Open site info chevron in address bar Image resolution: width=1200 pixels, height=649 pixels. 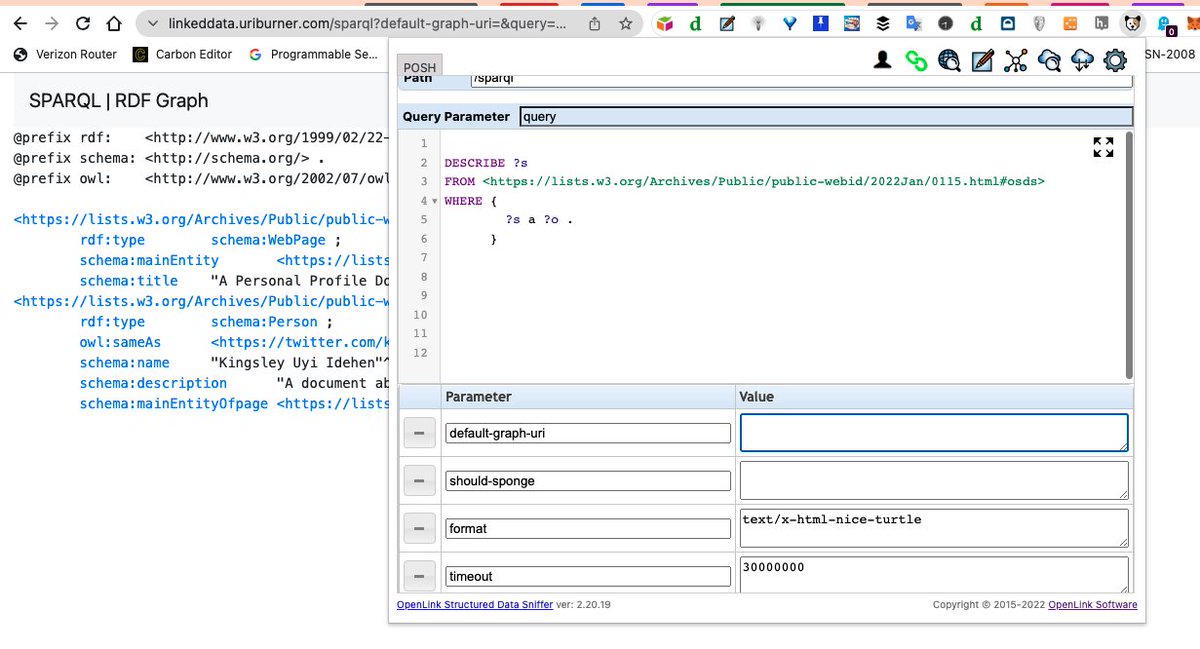[x=152, y=23]
